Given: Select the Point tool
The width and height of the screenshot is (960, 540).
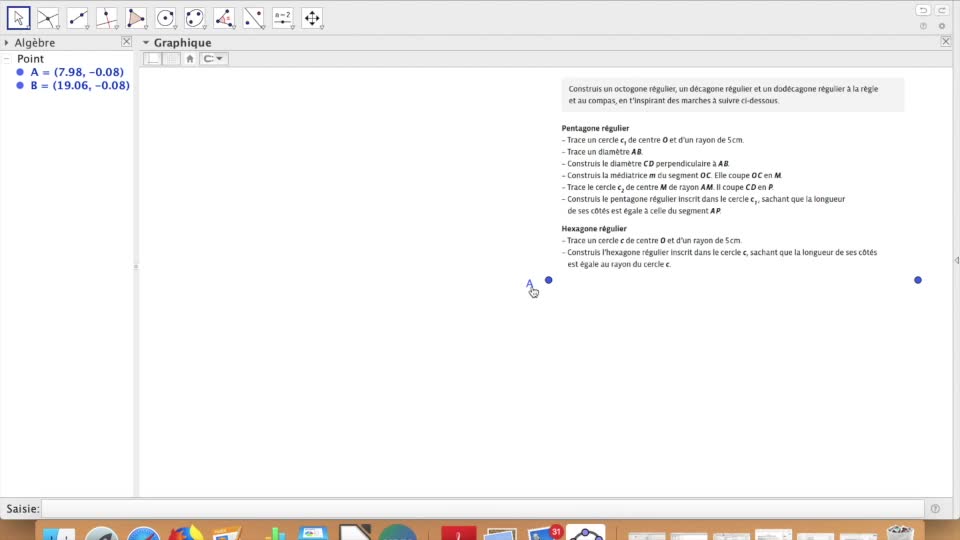Looking at the screenshot, I should (48, 17).
